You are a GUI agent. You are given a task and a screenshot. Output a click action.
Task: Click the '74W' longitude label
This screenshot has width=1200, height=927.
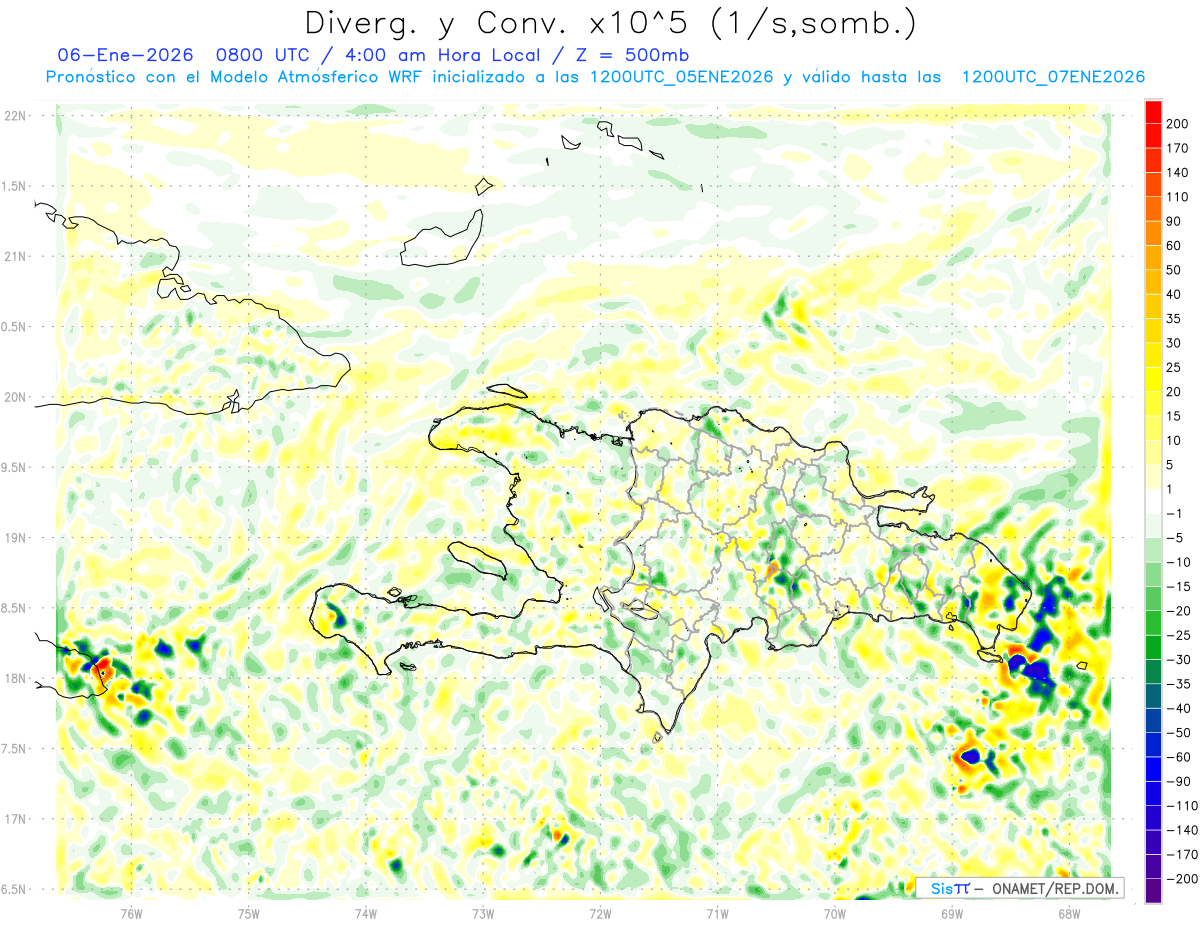[366, 913]
